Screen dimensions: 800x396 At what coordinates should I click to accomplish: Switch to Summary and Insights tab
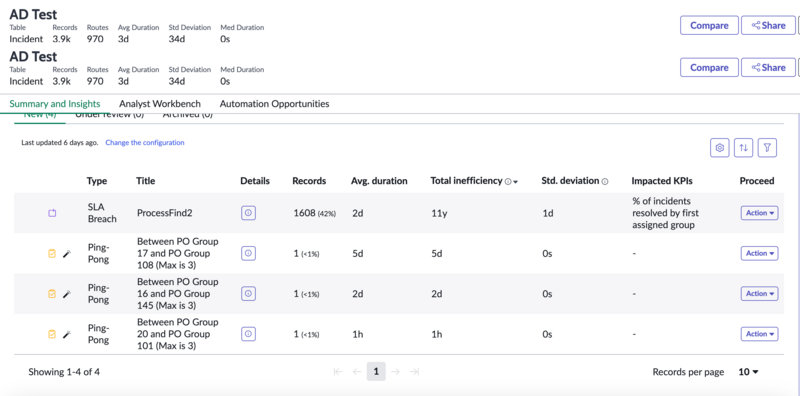[x=55, y=104]
